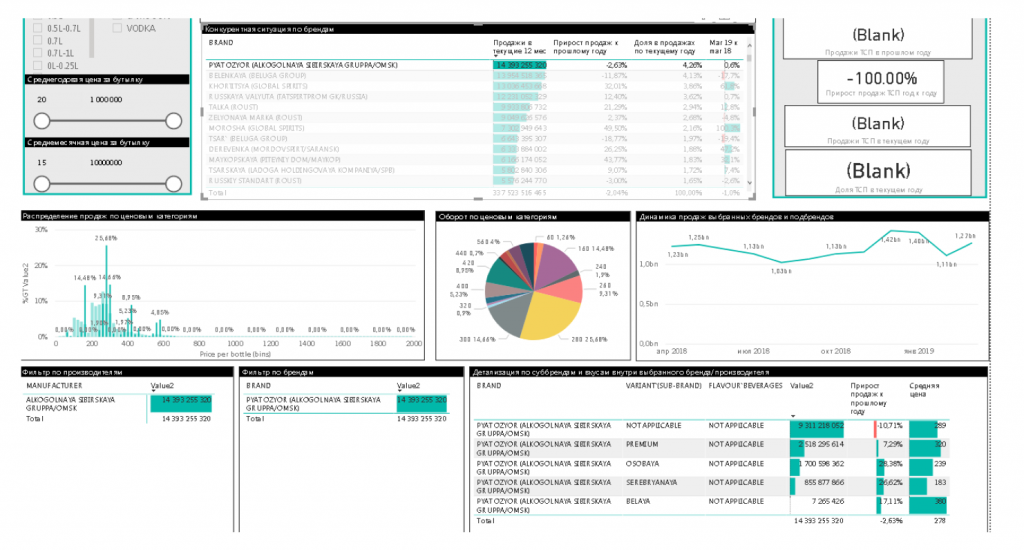This screenshot has width=1024, height=550.
Task: Sort MANUFACTURER column header
Action: coord(54,386)
